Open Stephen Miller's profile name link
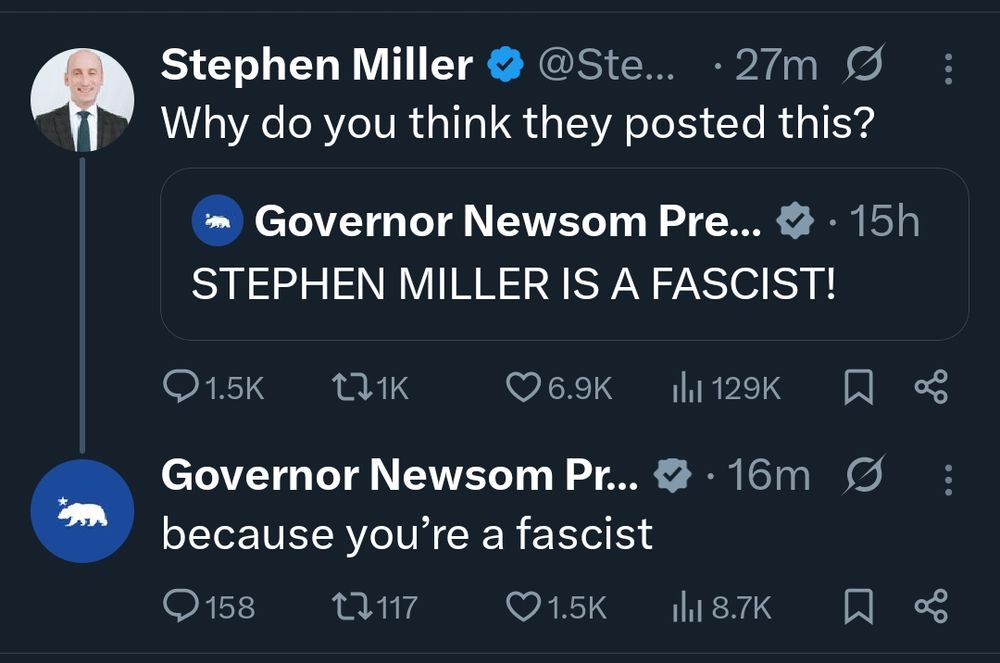The image size is (1000, 663). point(317,66)
